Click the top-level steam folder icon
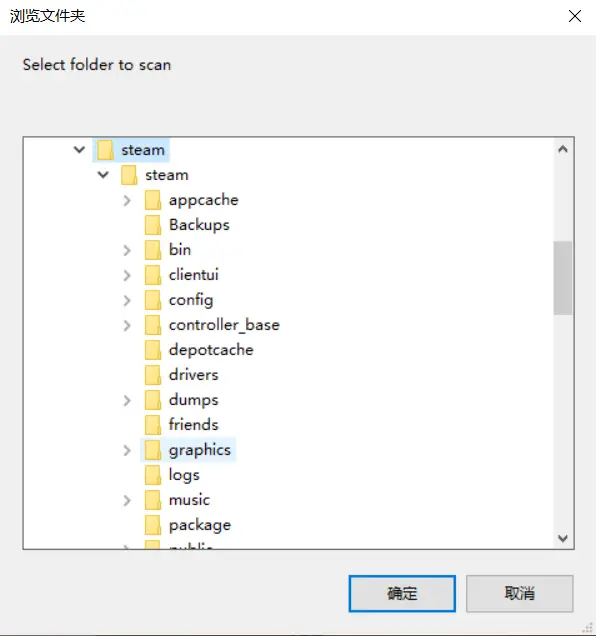596x636 pixels. click(x=105, y=150)
